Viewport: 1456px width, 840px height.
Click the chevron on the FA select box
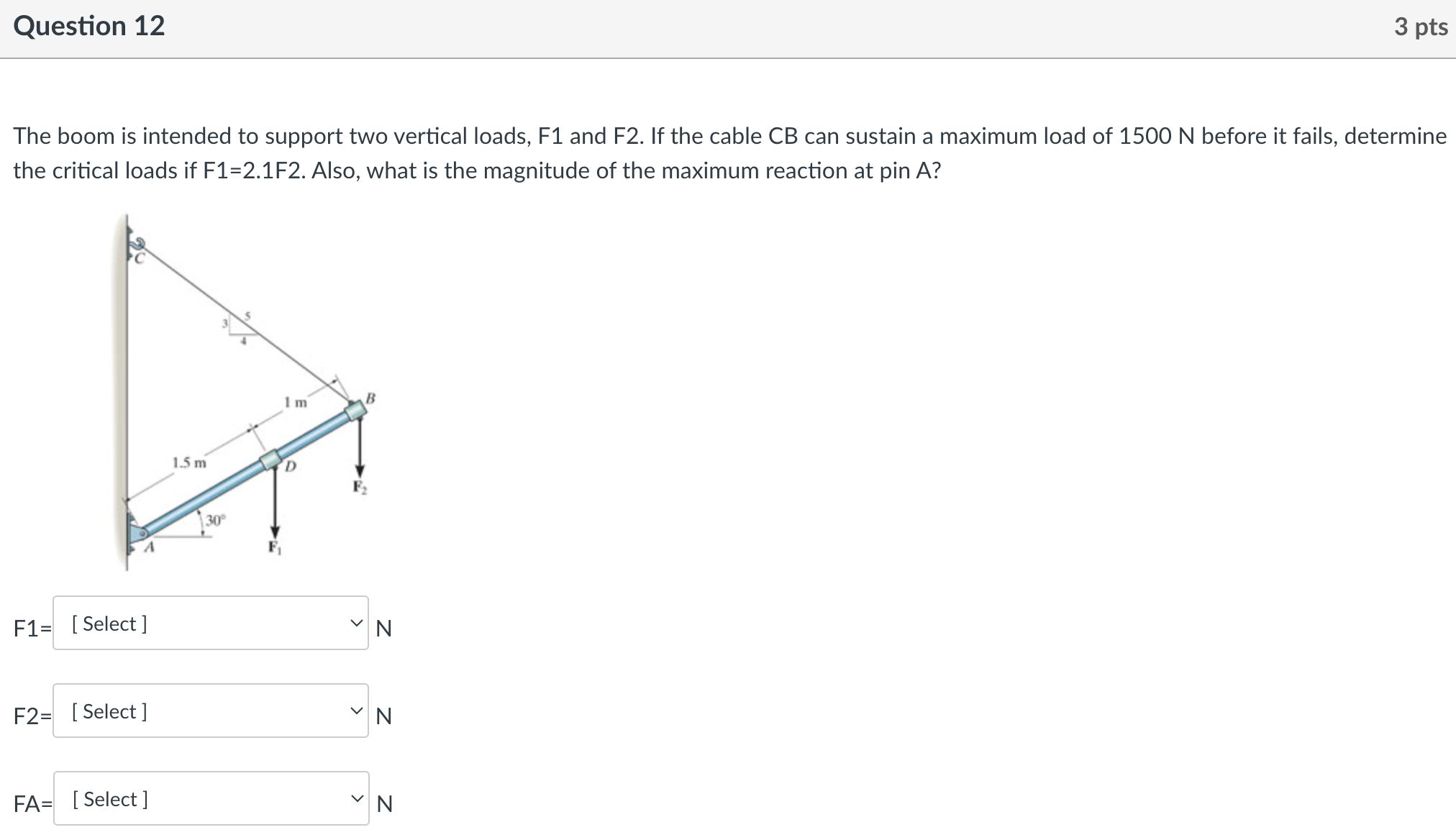click(357, 800)
